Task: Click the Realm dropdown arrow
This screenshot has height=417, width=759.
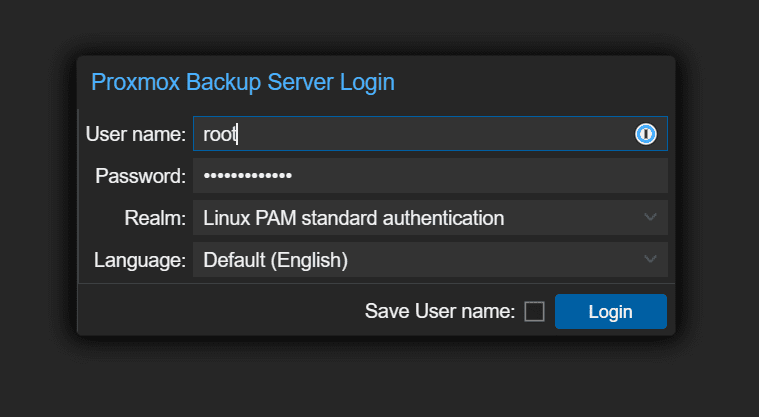Action: pyautogui.click(x=650, y=217)
